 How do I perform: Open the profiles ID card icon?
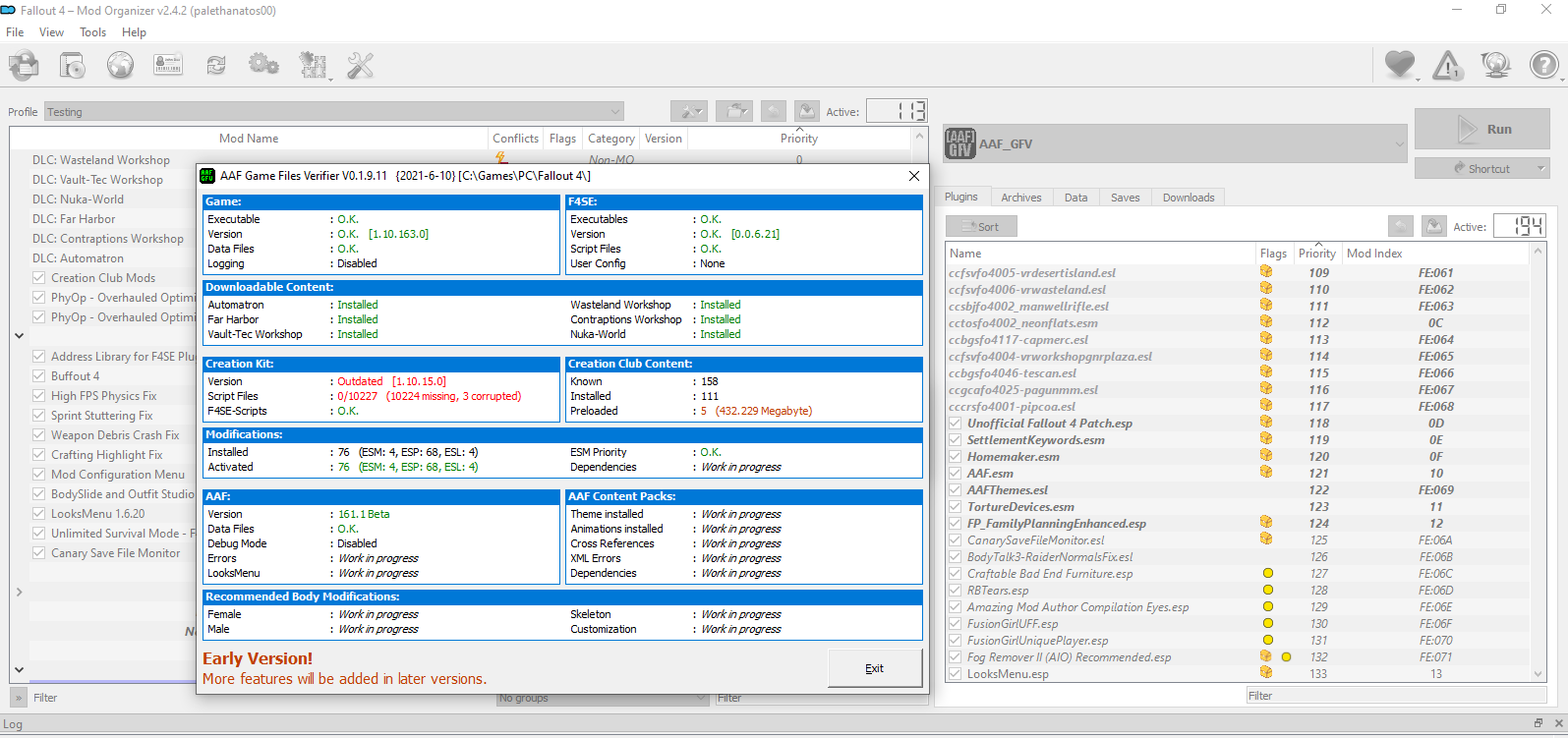[x=168, y=66]
